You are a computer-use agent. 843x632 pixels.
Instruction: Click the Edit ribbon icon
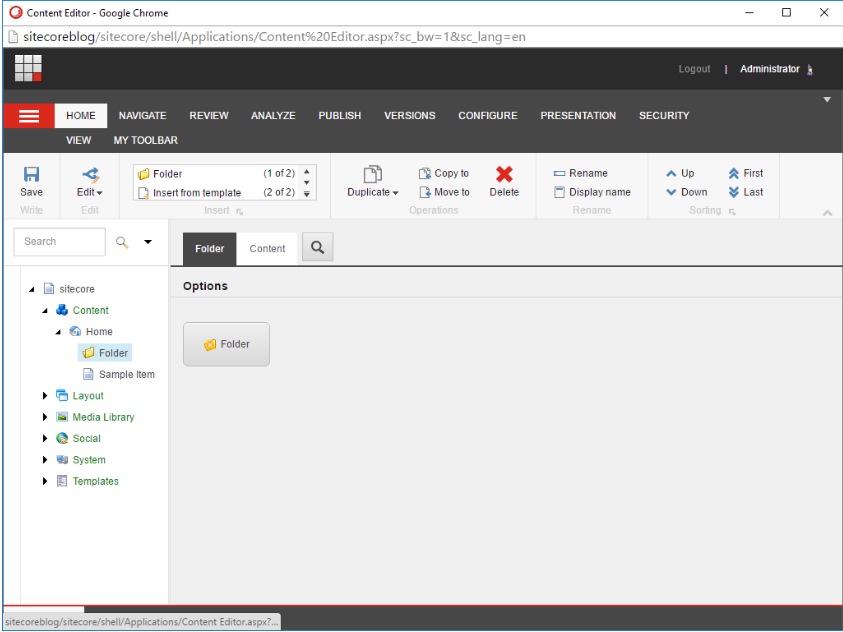tap(90, 174)
